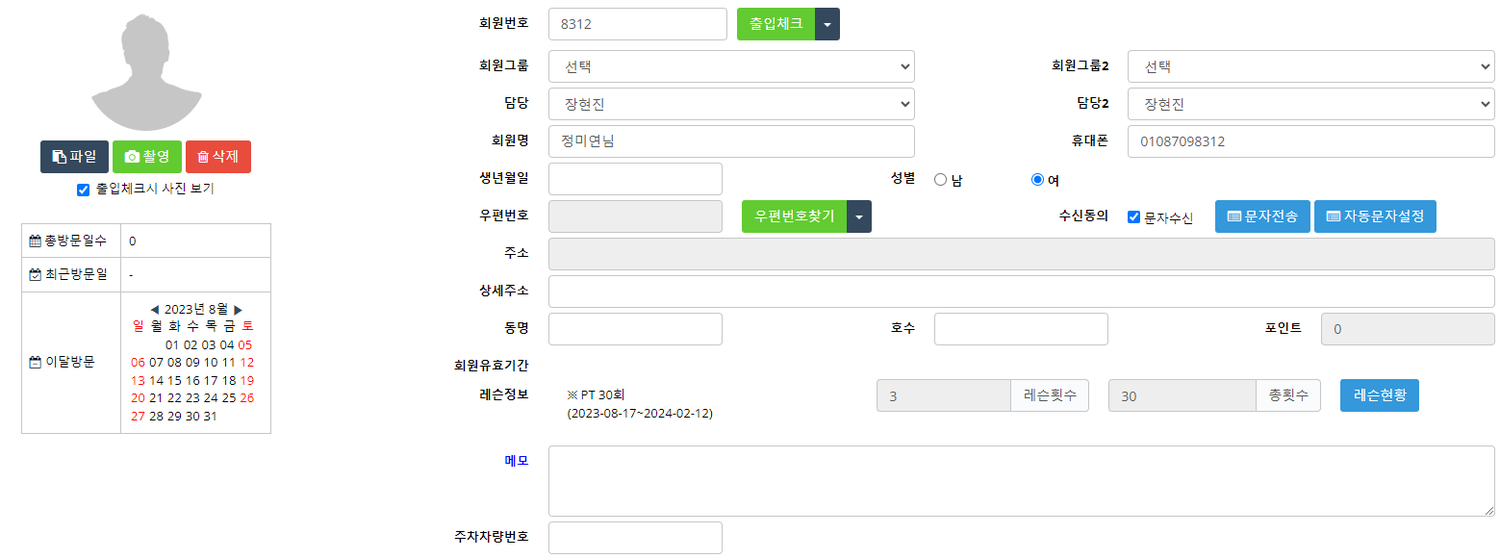Open the 회원그룹2 select dropdown
Viewport: 1500px width, 559px height.
(1310, 67)
